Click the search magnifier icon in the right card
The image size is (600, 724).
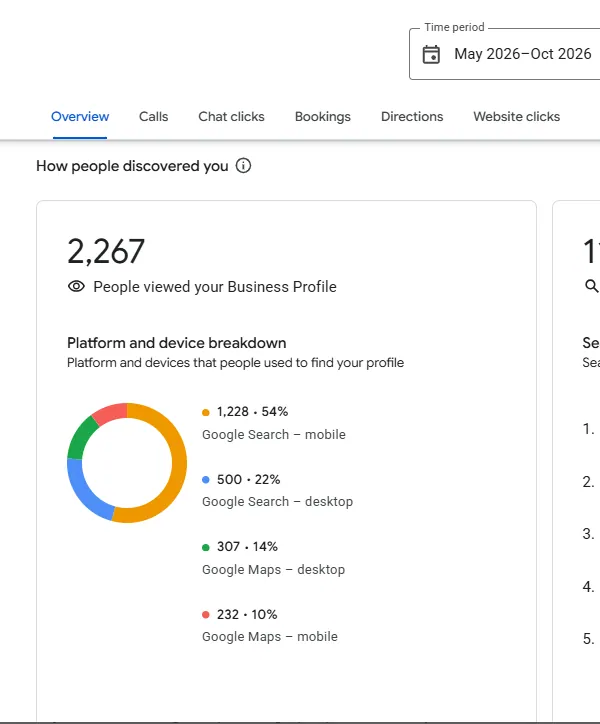(591, 286)
